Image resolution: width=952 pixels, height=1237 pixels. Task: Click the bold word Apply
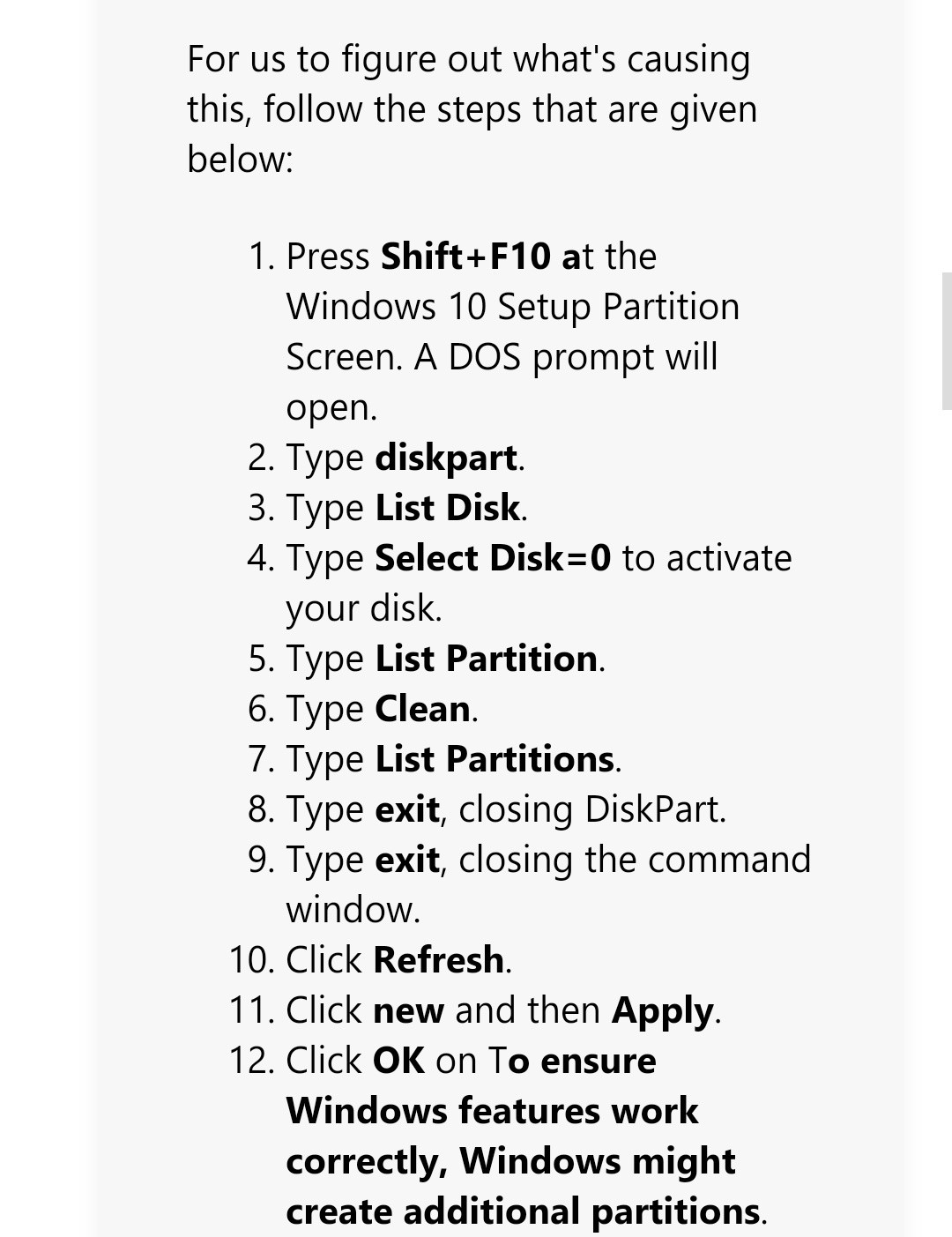point(663,1011)
